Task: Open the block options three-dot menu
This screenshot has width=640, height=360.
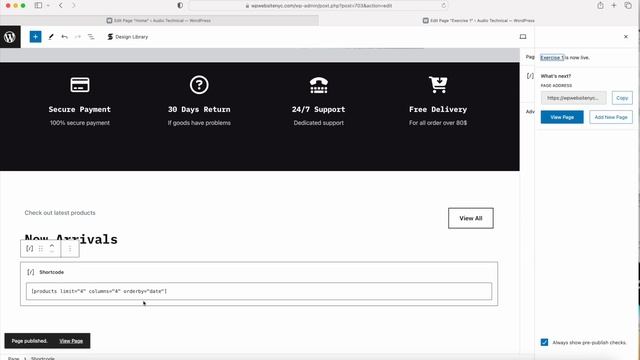Action: 70,249
